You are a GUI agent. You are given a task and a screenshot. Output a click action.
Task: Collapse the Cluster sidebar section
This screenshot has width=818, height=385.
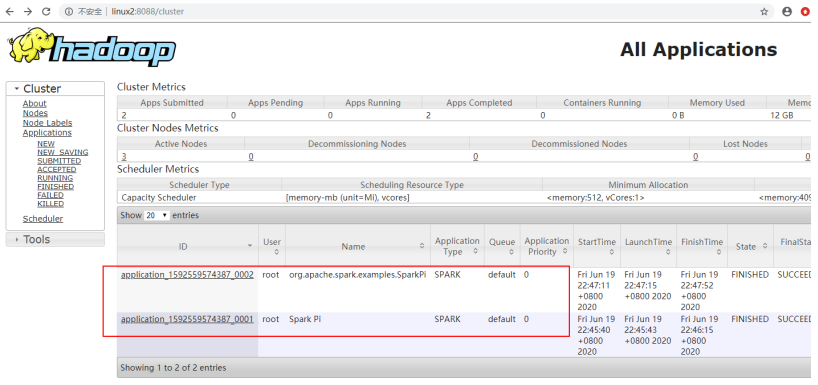coord(55,89)
